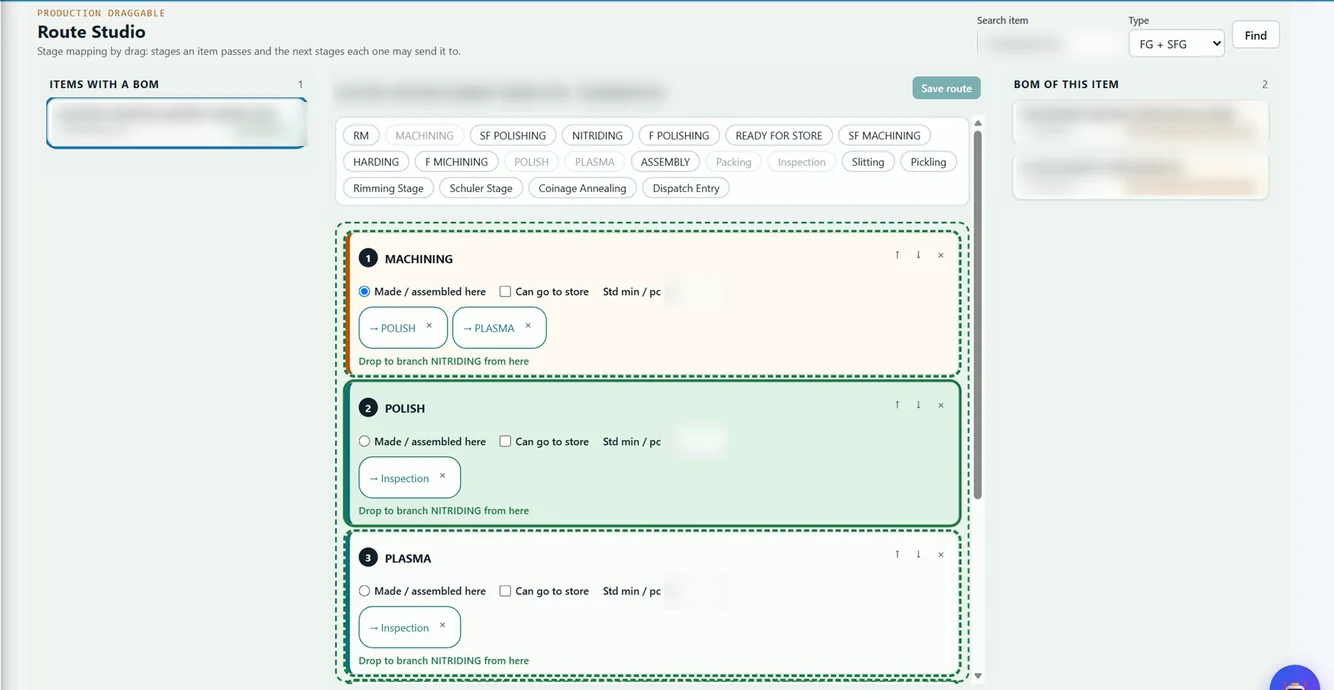Pick the Rimming Stage chip
1334x690 pixels.
coord(388,188)
